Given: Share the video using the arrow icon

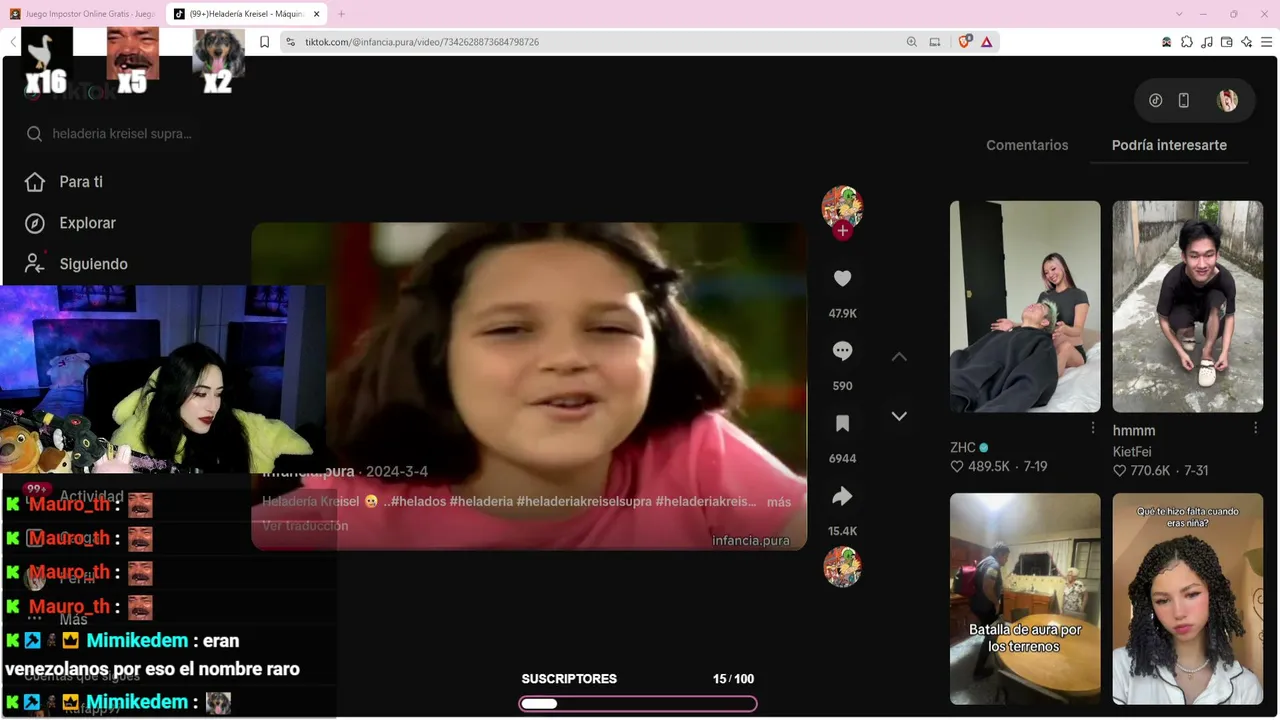Looking at the screenshot, I should tap(842, 496).
